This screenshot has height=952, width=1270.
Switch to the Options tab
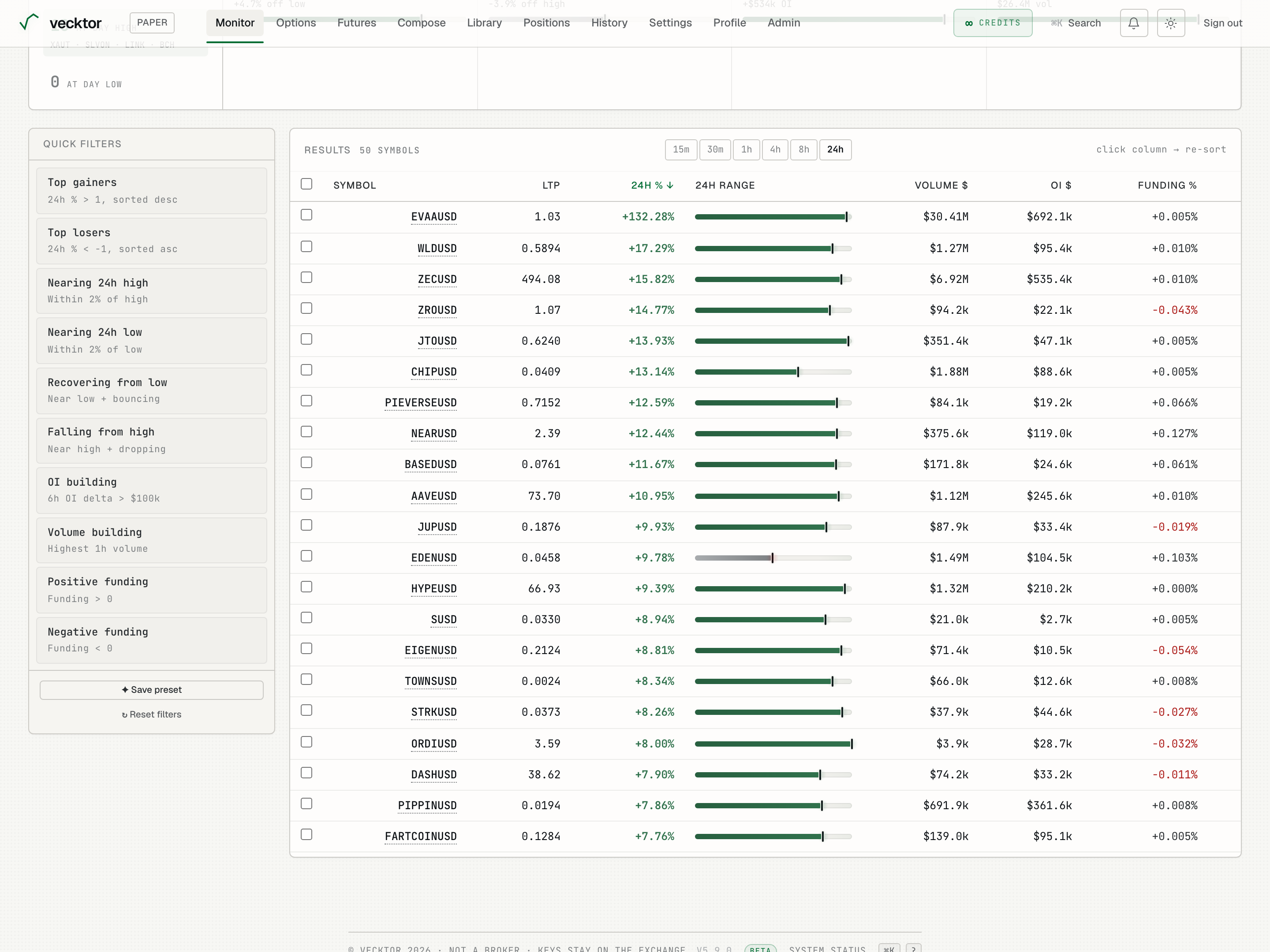tap(296, 23)
